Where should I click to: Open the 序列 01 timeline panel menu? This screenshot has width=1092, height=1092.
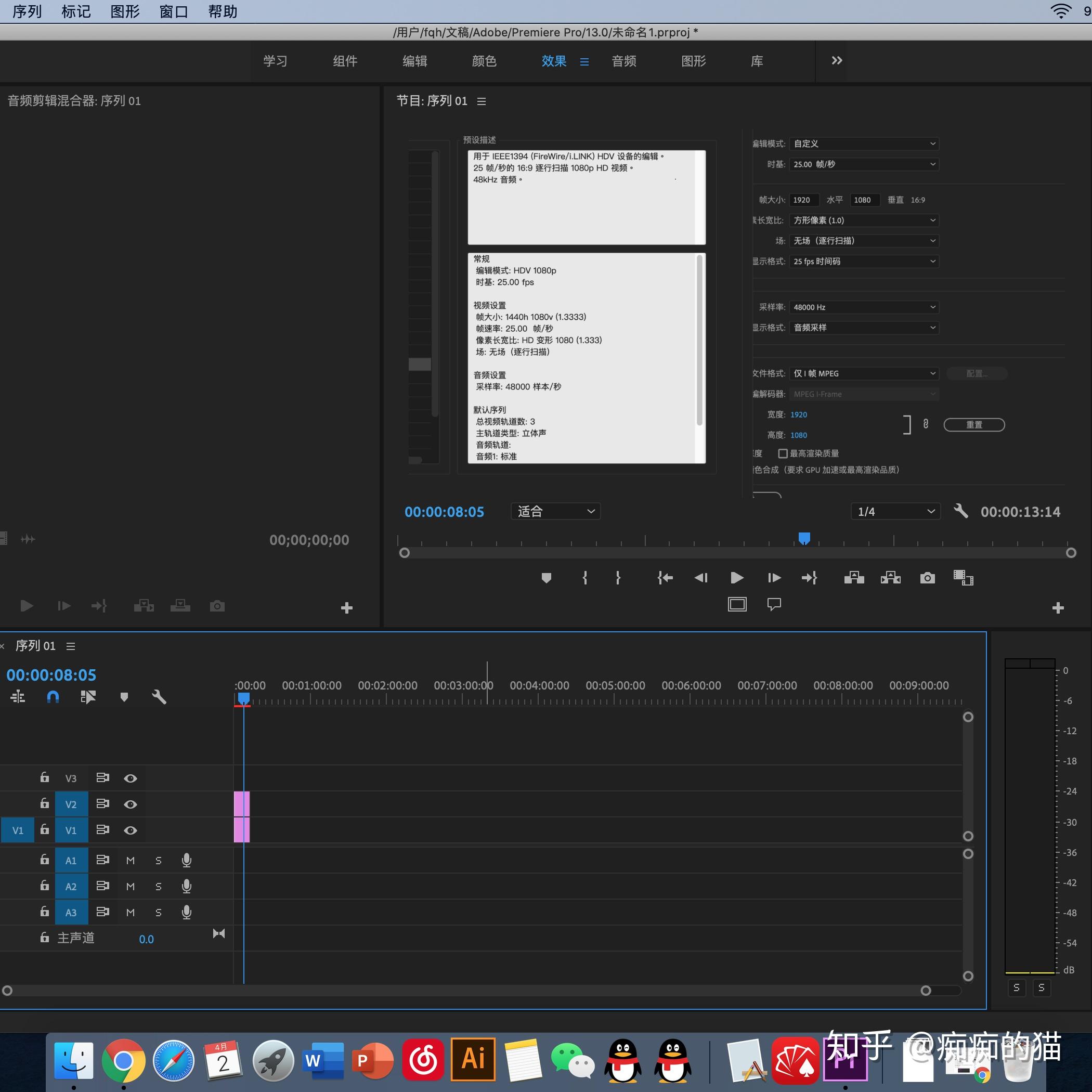click(71, 646)
